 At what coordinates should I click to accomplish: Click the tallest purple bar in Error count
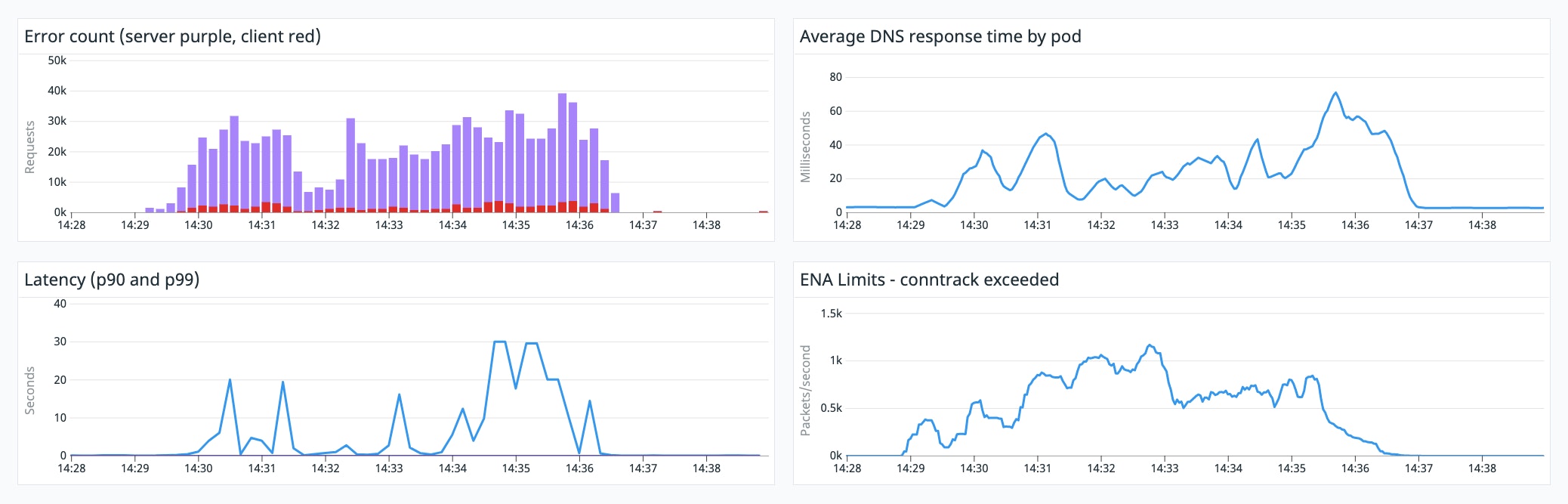(x=562, y=151)
